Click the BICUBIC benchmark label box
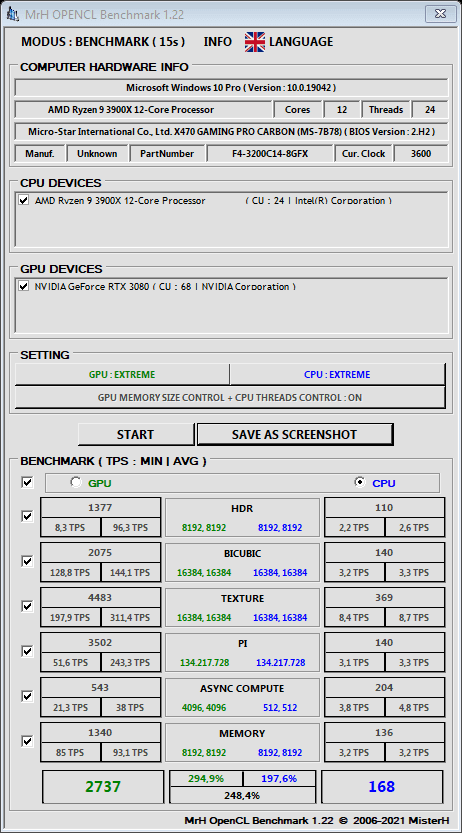 242,563
